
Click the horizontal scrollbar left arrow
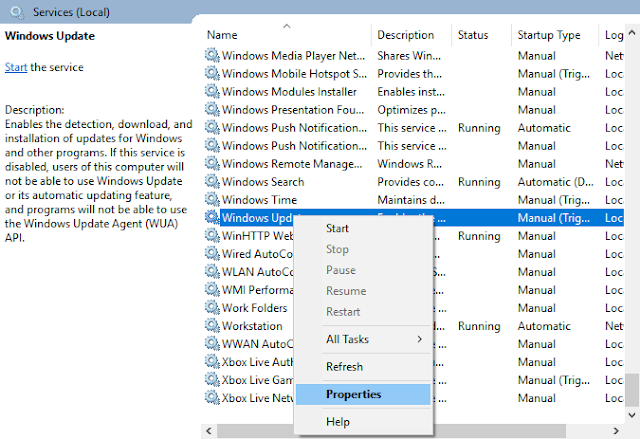pos(209,431)
